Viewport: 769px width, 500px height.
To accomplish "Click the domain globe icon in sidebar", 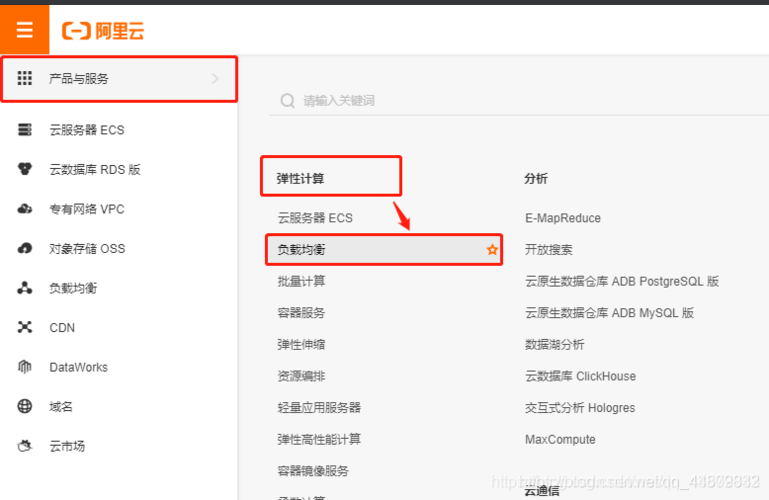I will (x=25, y=406).
